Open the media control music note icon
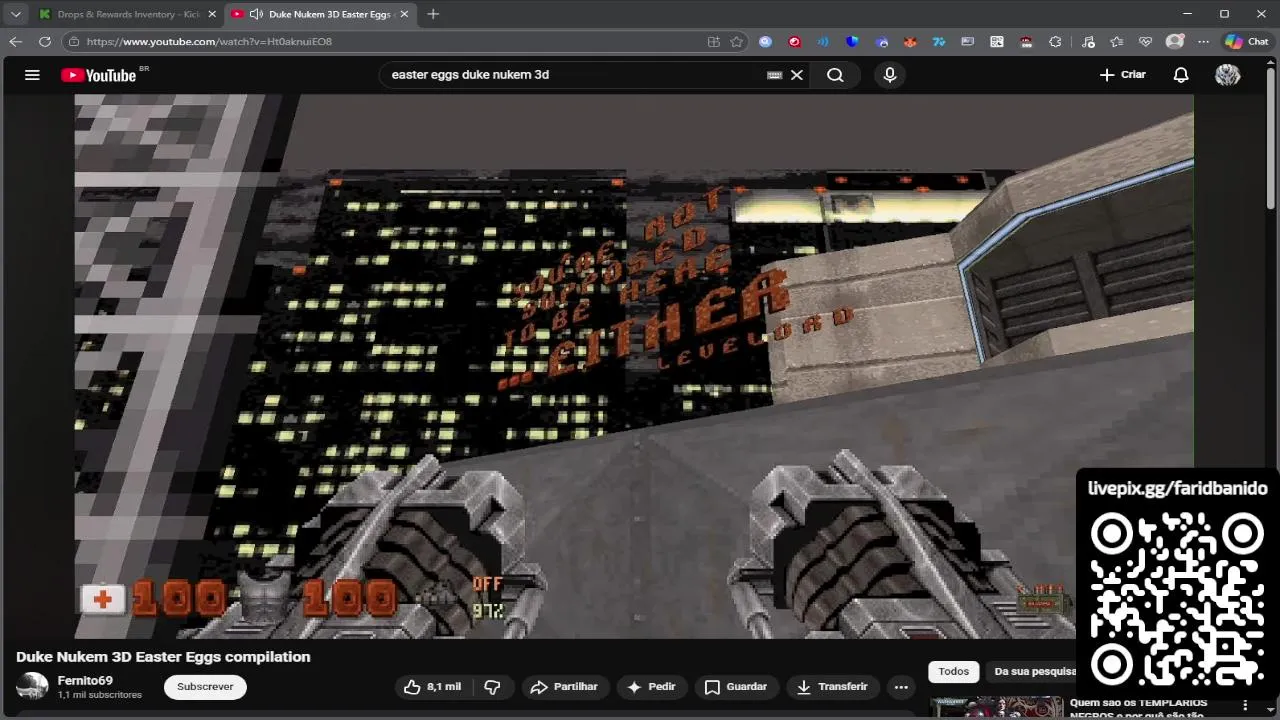Viewport: 1280px width, 720px height. (1088, 42)
